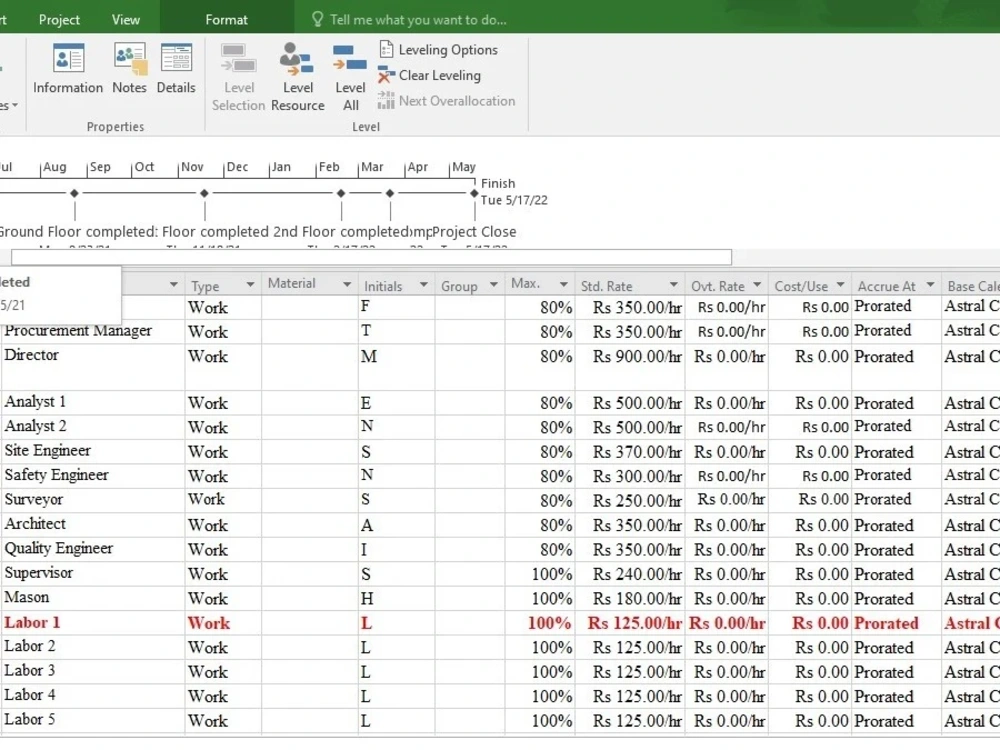
Task: Open the Format ribbon tab
Action: (x=227, y=19)
